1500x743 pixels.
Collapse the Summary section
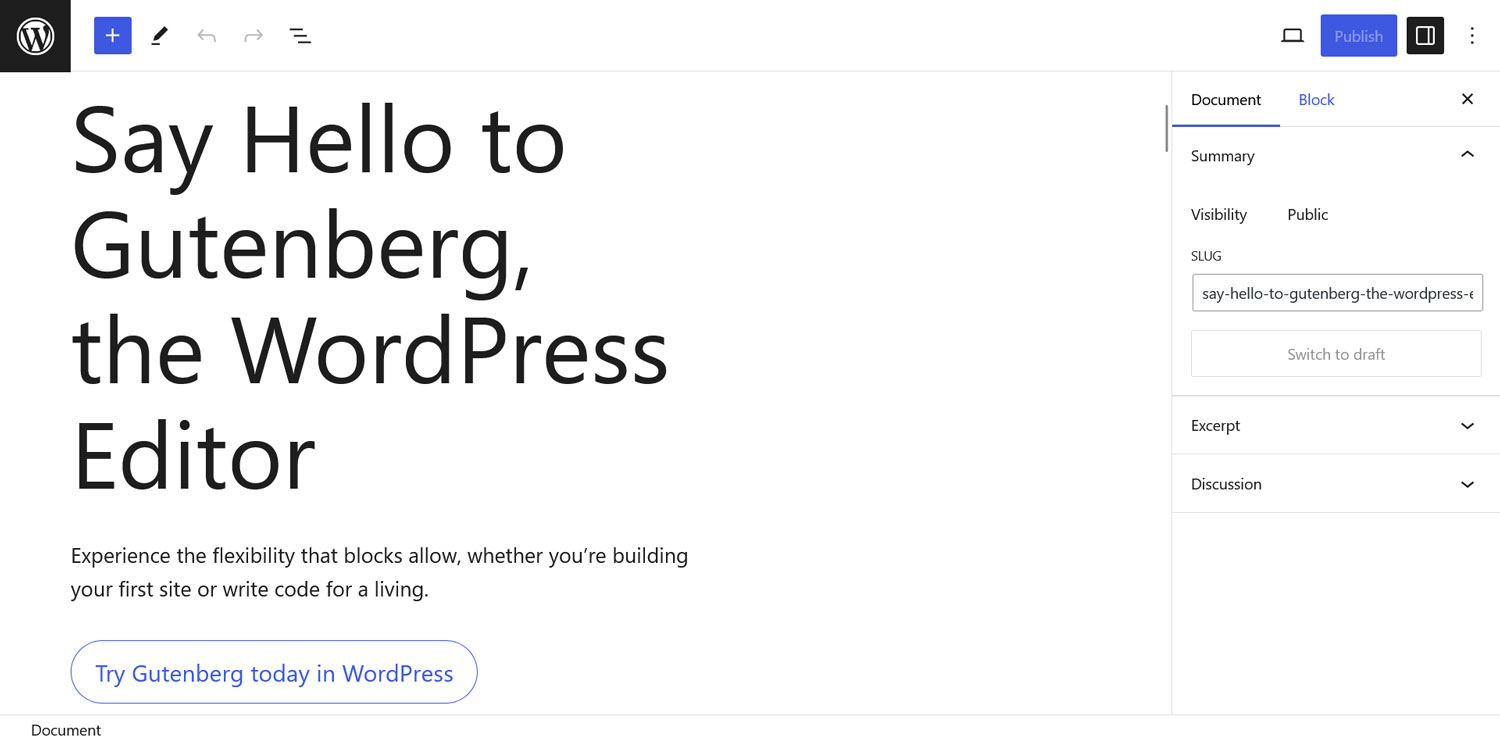coord(1467,155)
